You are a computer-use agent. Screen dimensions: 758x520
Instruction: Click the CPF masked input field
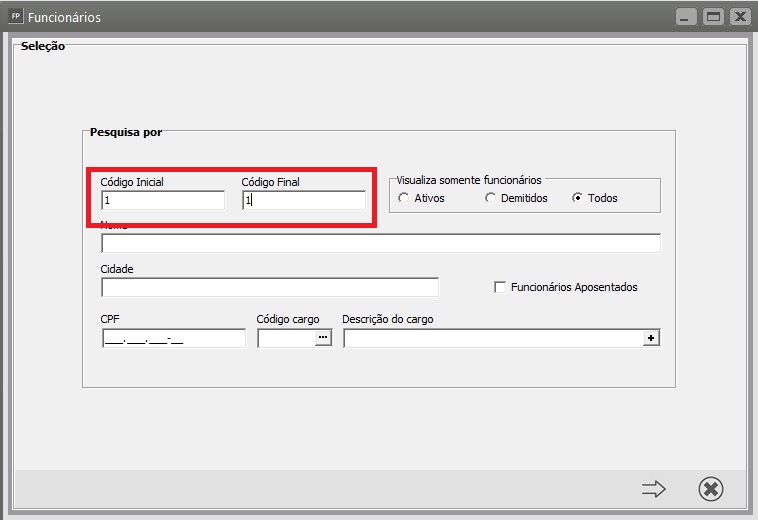[174, 338]
